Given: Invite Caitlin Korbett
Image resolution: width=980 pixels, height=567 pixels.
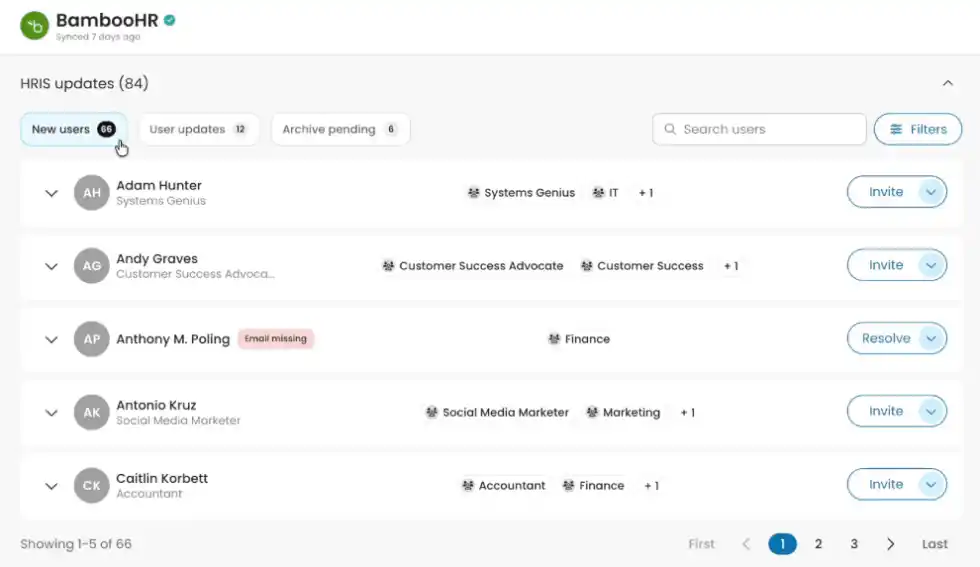Looking at the screenshot, I should tap(886, 484).
